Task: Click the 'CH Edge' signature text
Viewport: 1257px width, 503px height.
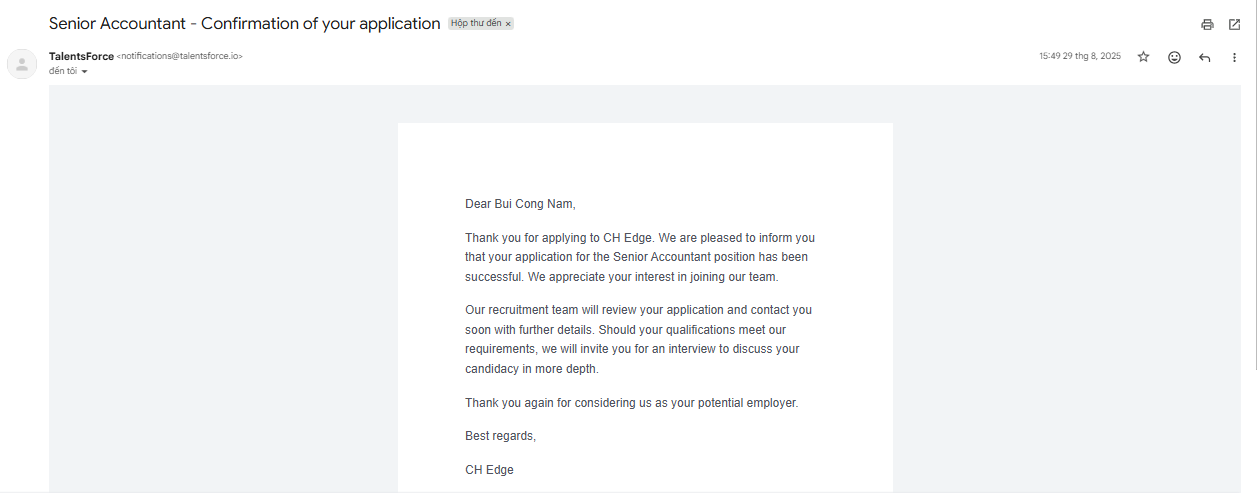Action: pos(489,469)
